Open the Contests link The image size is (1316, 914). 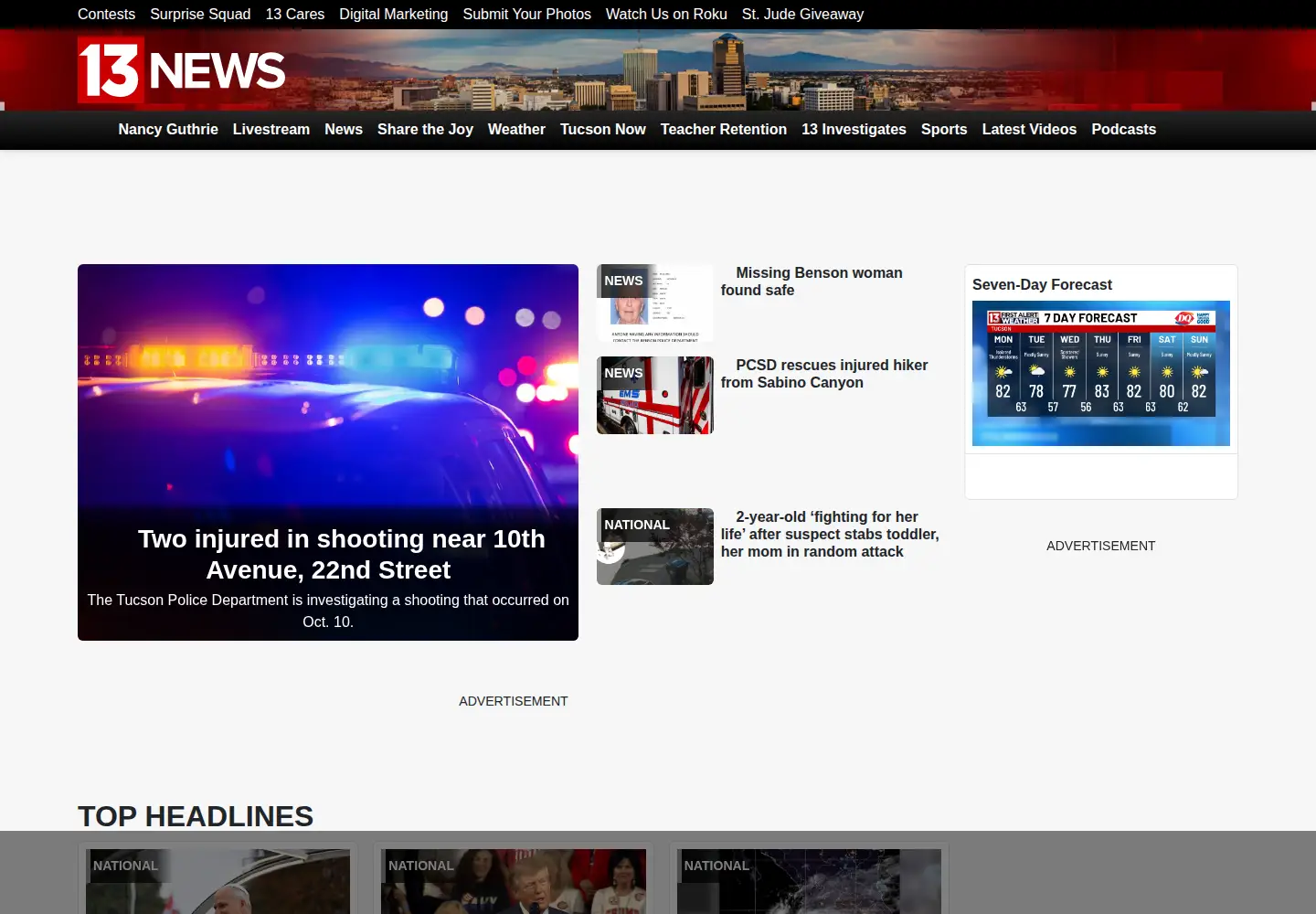click(x=106, y=15)
